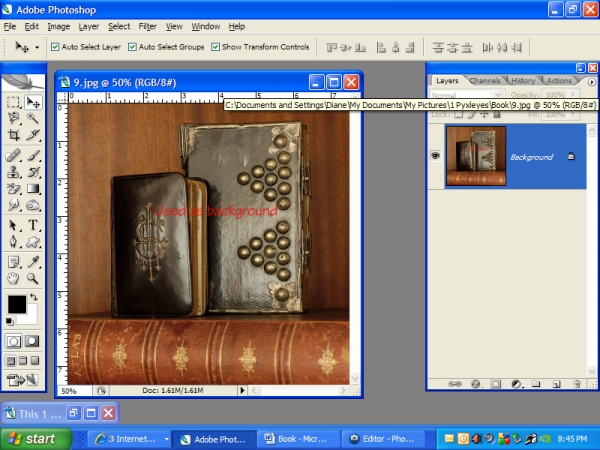The image size is (600, 450).
Task: Switch to Full Screen mode
Action: (x=35, y=360)
